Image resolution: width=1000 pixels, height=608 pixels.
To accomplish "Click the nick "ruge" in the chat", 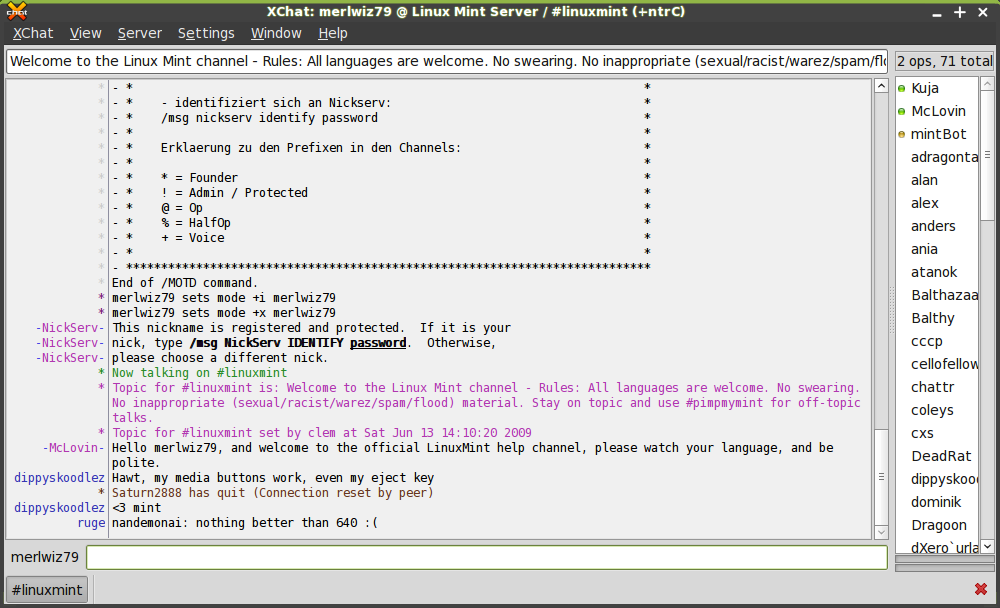I will click(x=91, y=523).
